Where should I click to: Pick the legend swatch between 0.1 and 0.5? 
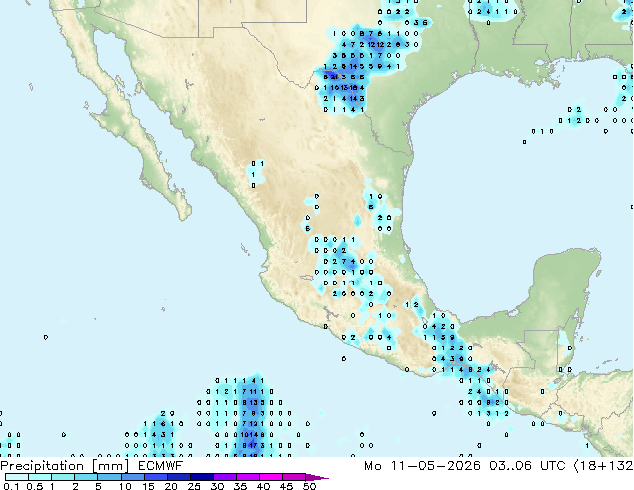pyautogui.click(x=17, y=477)
